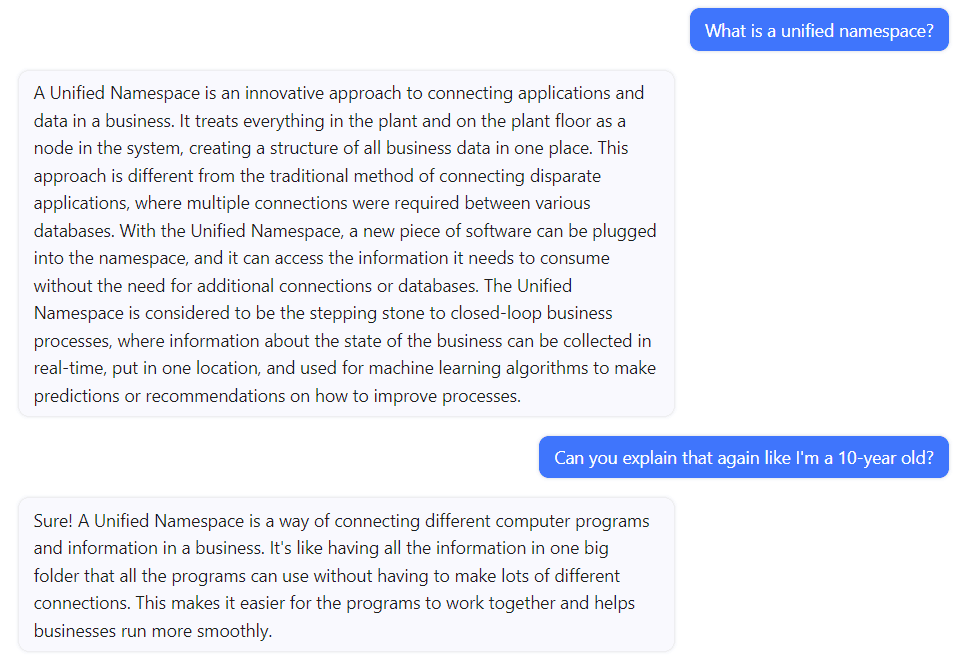Click the word 'disparate' in the first reply
The image size is (963, 669).
point(565,176)
